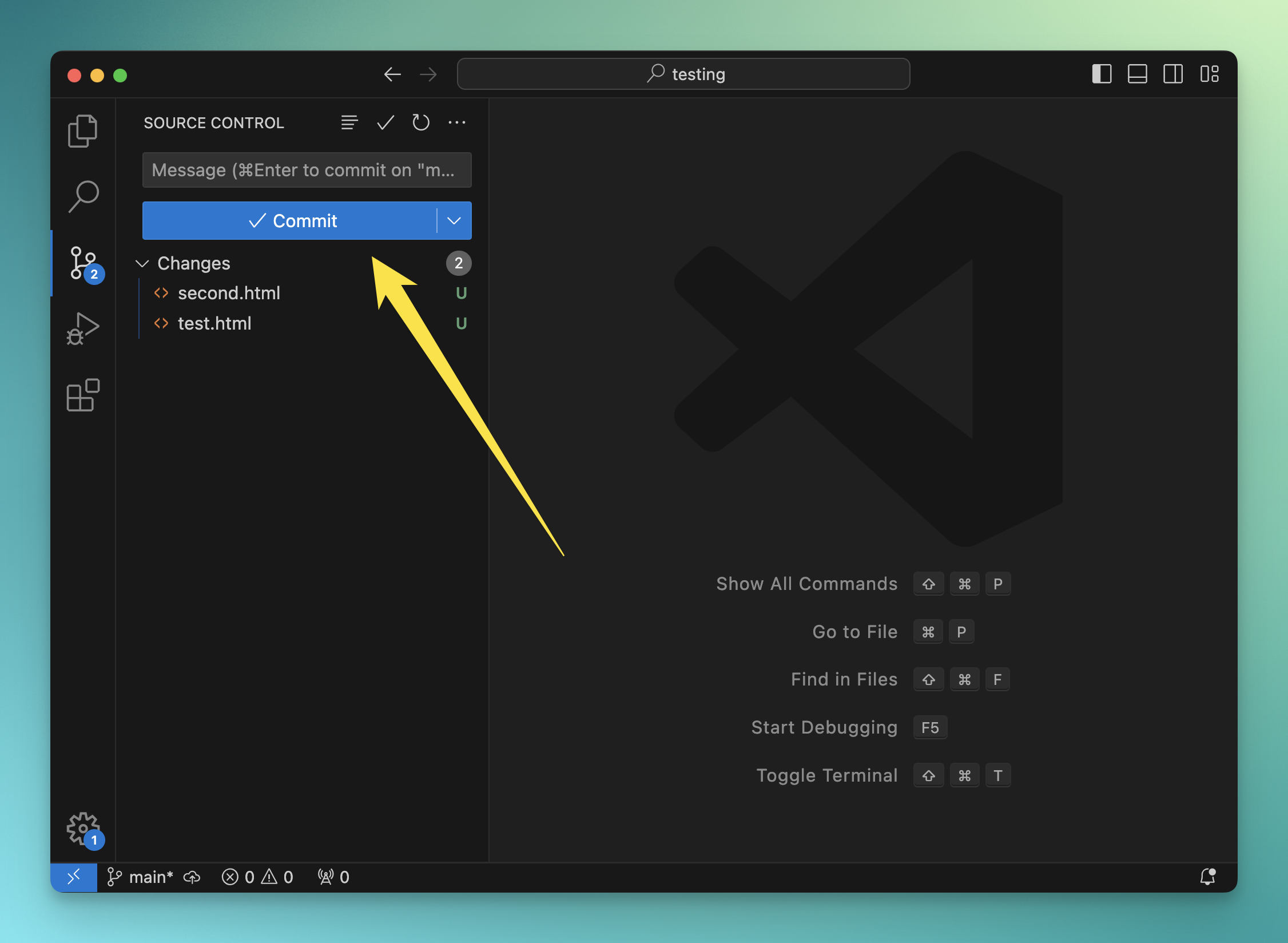The image size is (1288, 943).
Task: Open the Source Control more actions menu
Action: [x=456, y=122]
